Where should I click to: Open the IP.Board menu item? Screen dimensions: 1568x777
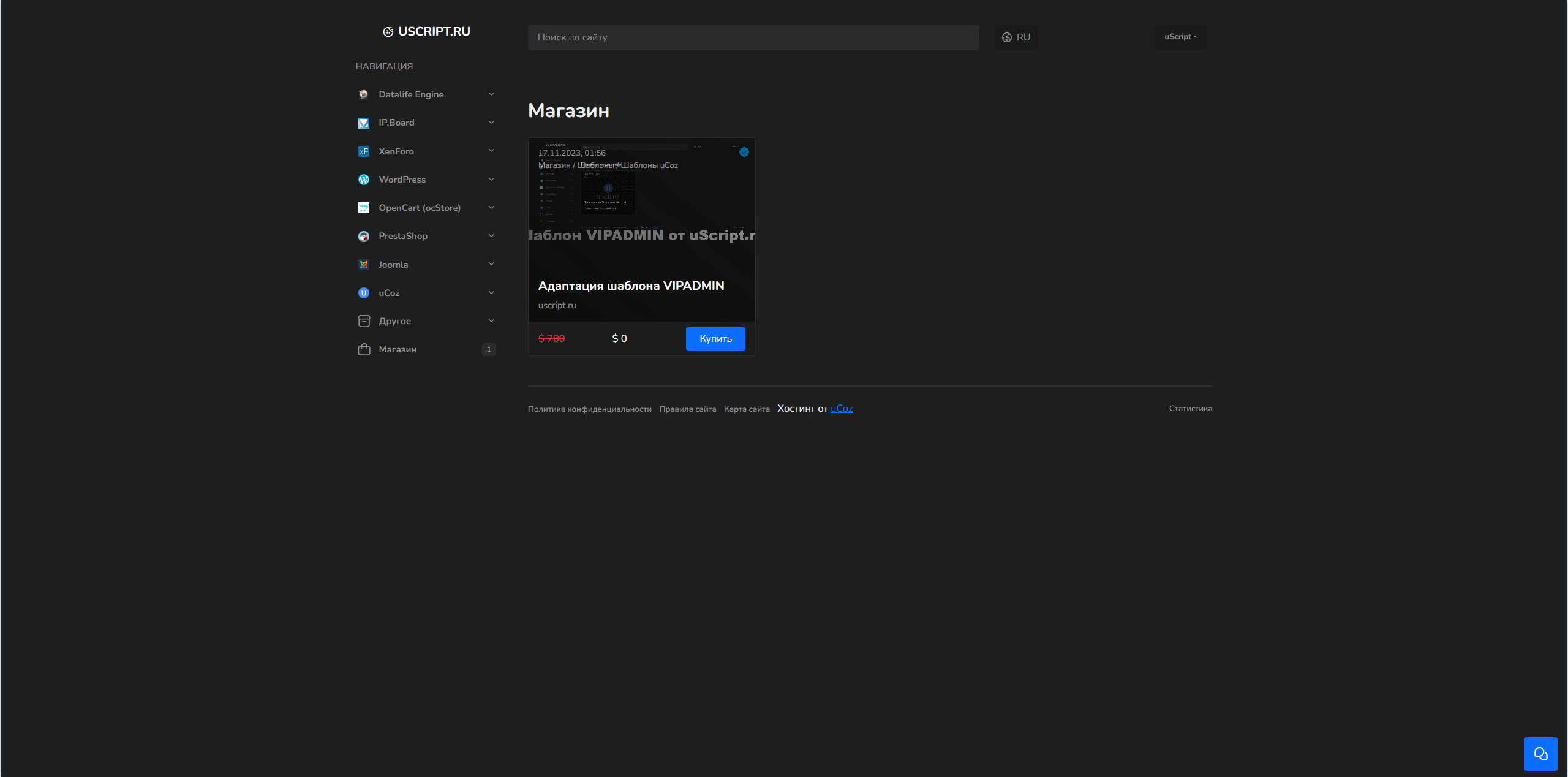[x=427, y=123]
